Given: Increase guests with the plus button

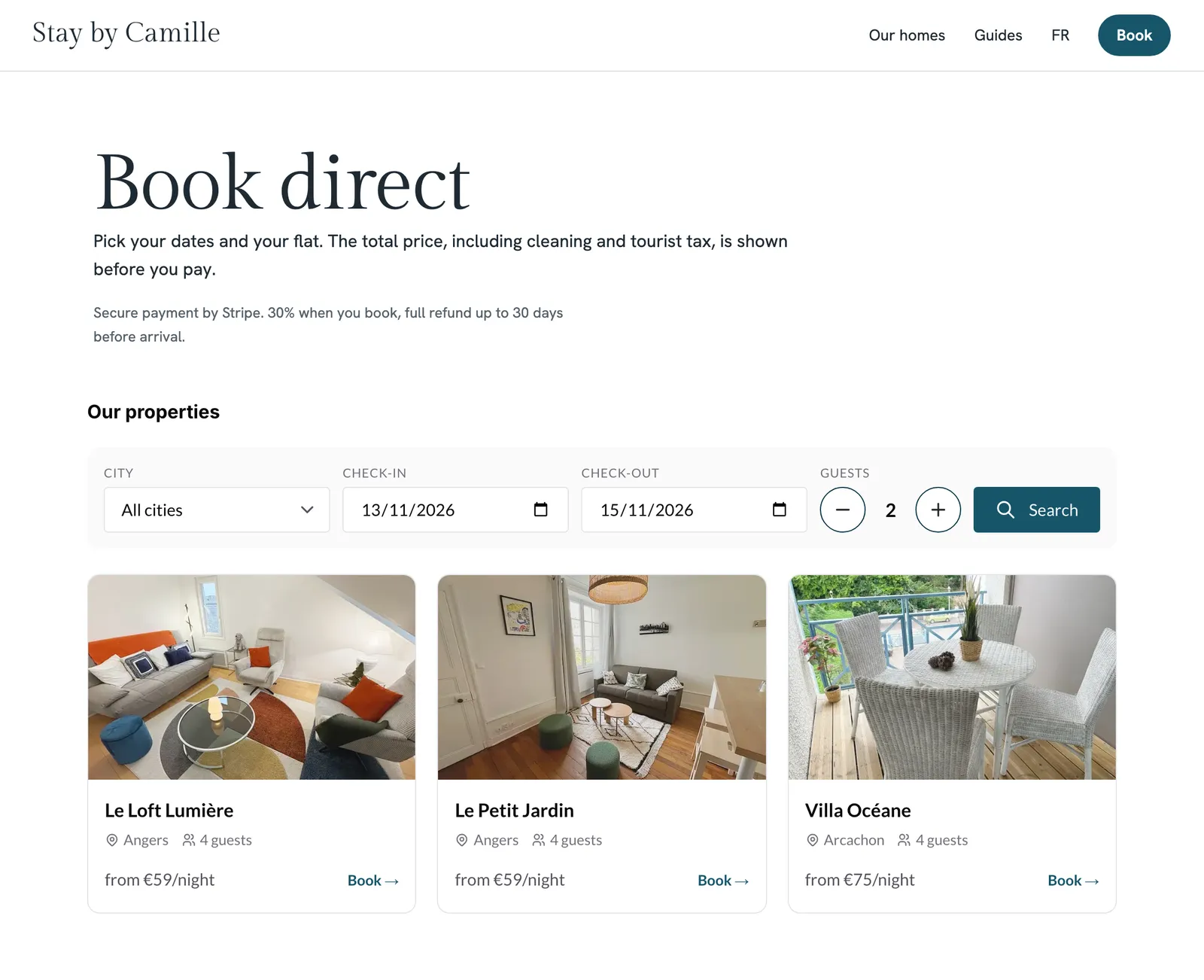Looking at the screenshot, I should coord(938,510).
